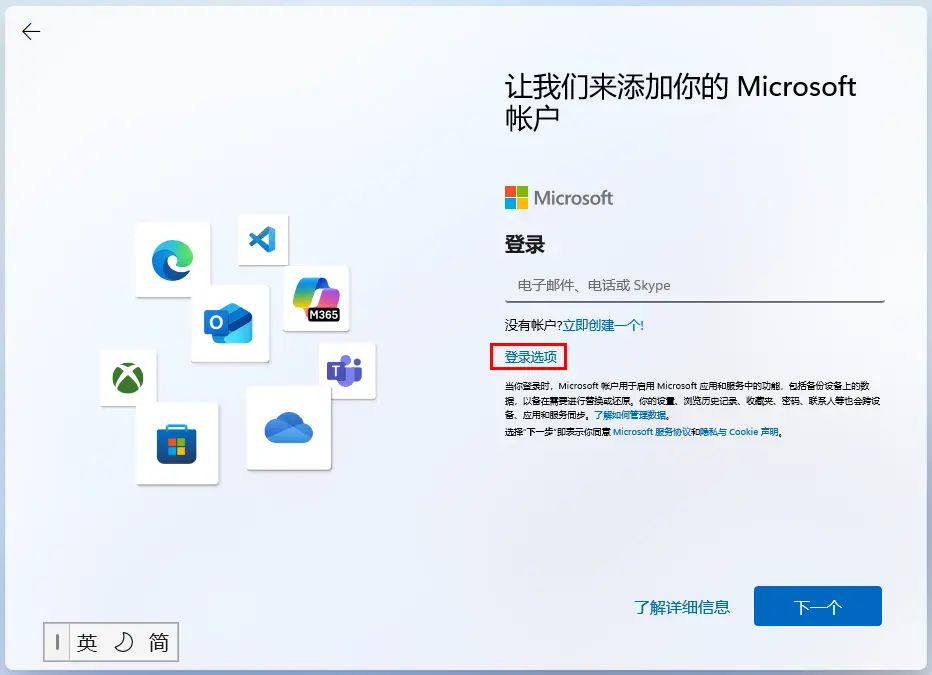Click the Microsoft Store icon
The height and width of the screenshot is (675, 932).
177,443
